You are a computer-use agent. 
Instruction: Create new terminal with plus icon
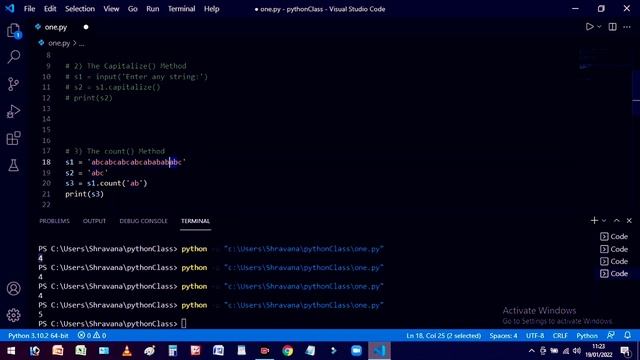[x=594, y=220]
